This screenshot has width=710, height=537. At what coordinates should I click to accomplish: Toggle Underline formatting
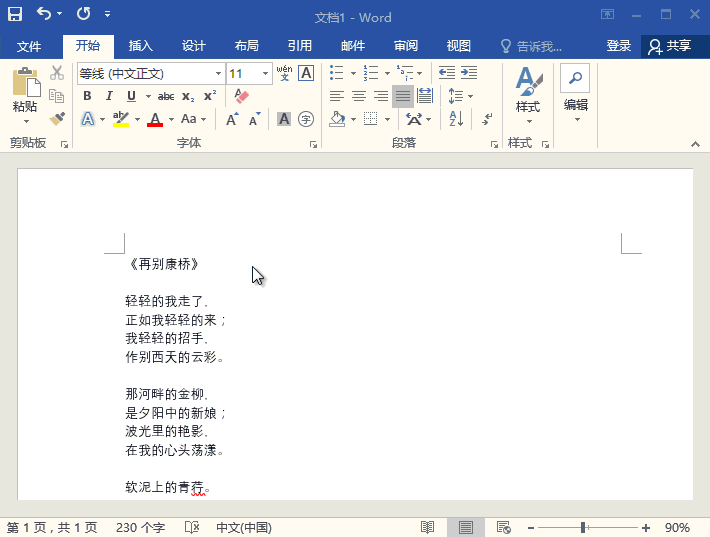(131, 96)
